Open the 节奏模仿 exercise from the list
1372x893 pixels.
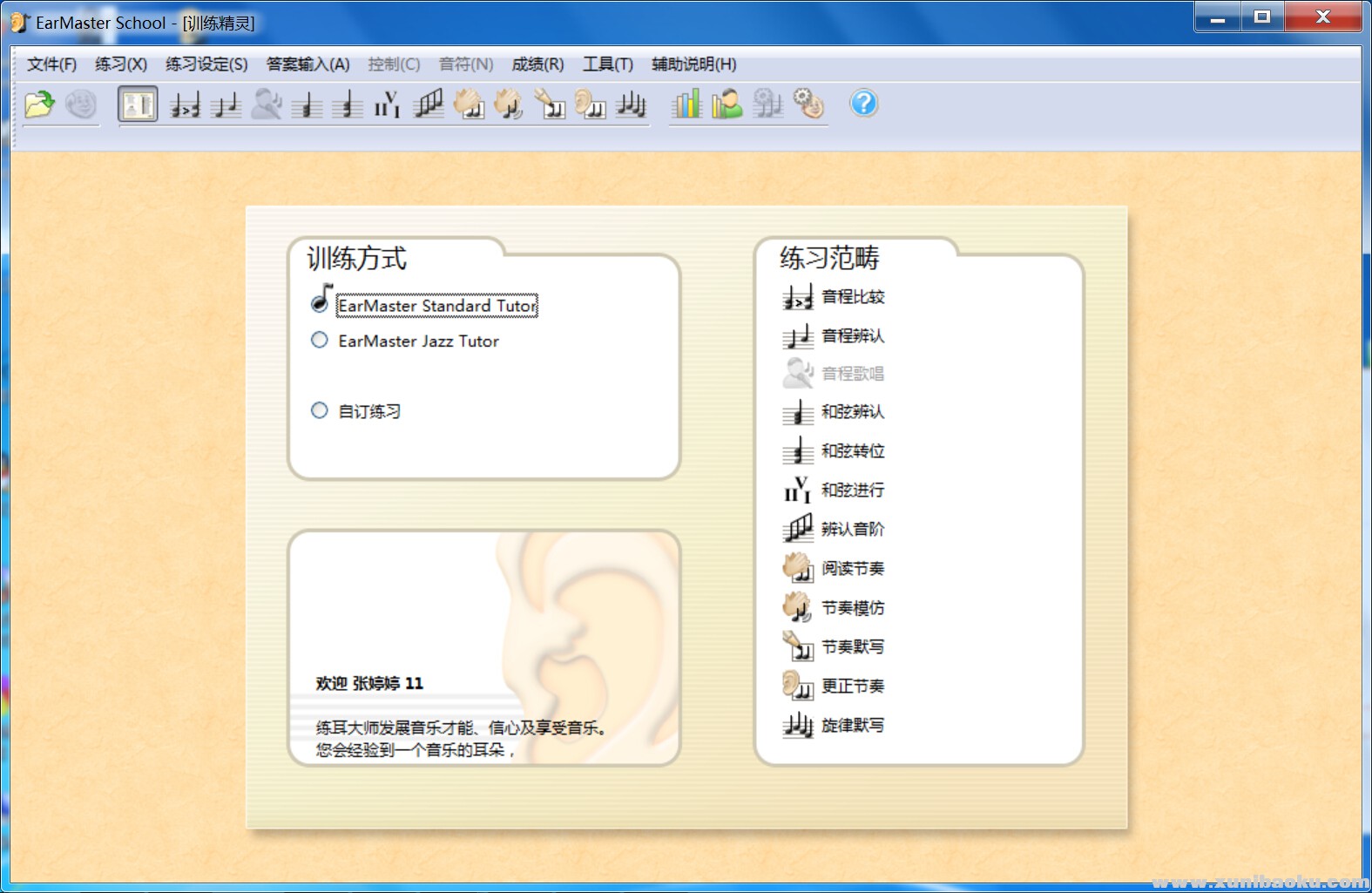click(x=852, y=608)
